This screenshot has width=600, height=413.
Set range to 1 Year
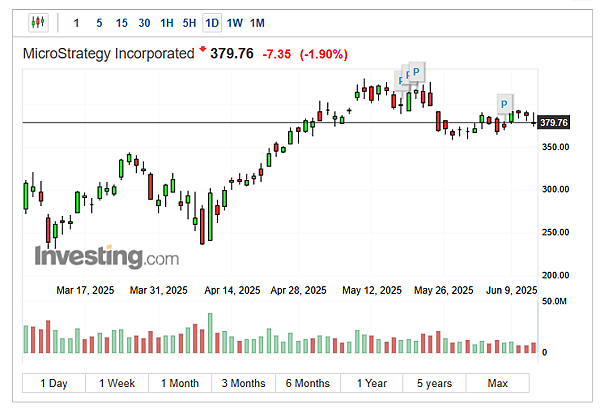pyautogui.click(x=372, y=383)
